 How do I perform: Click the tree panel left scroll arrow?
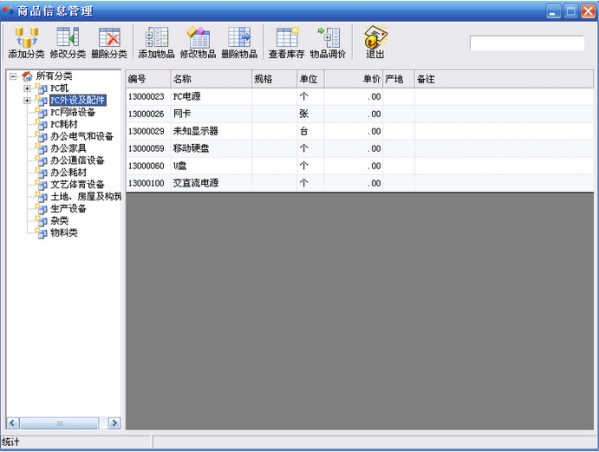coord(13,423)
